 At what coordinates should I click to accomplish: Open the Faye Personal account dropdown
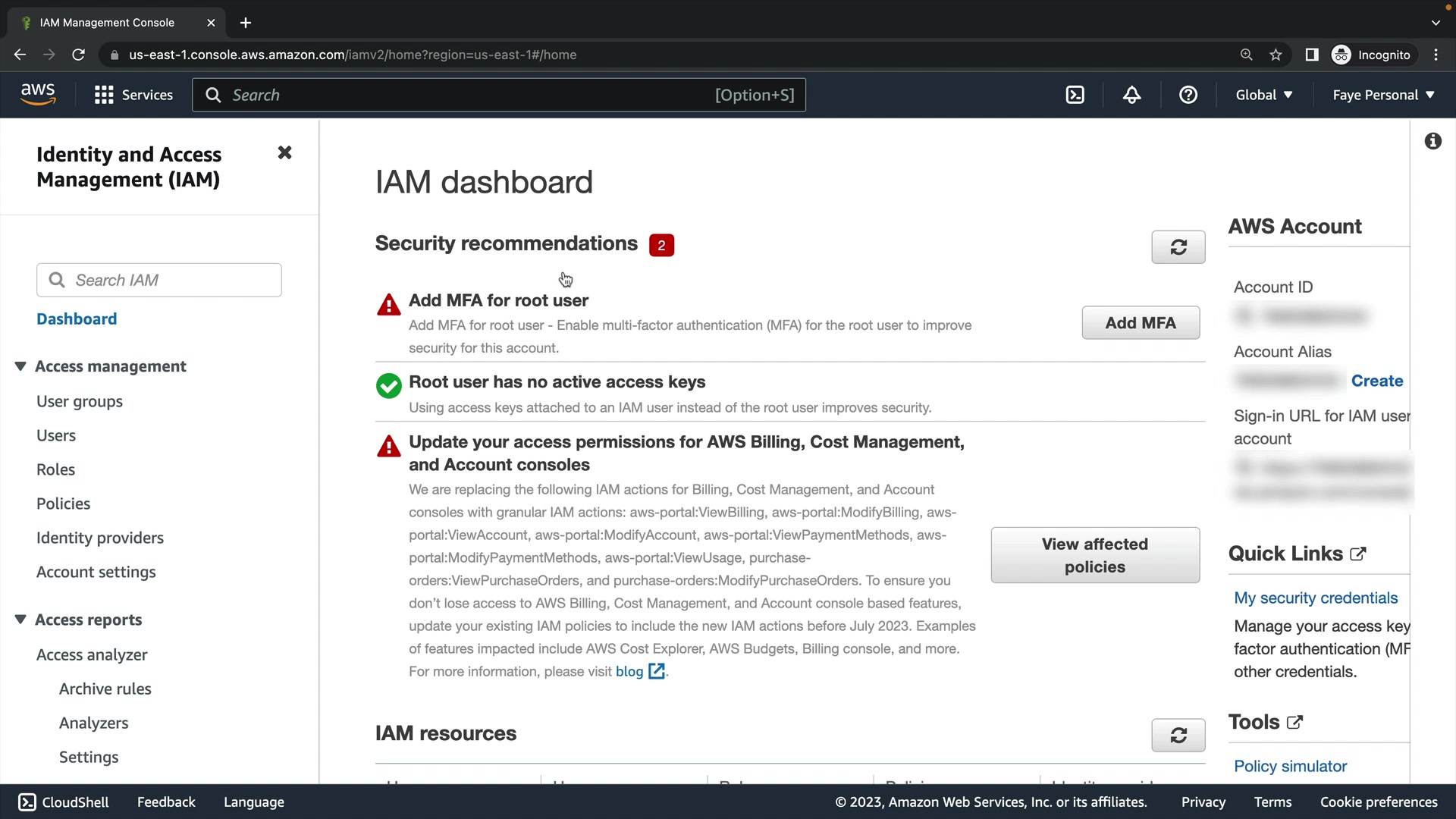1383,95
